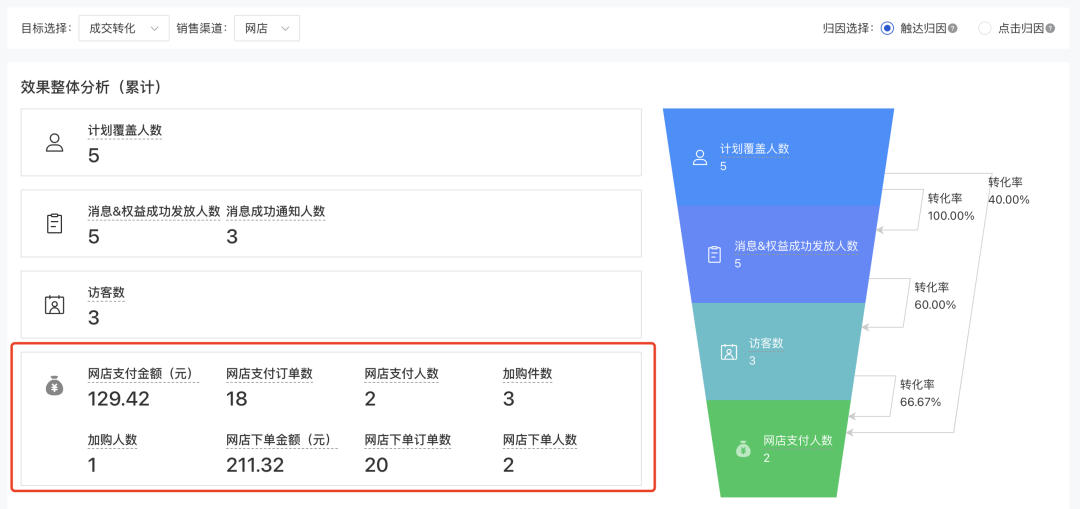This screenshot has height=509, width=1080.
Task: Click the value 211.32
Action: (x=255, y=466)
